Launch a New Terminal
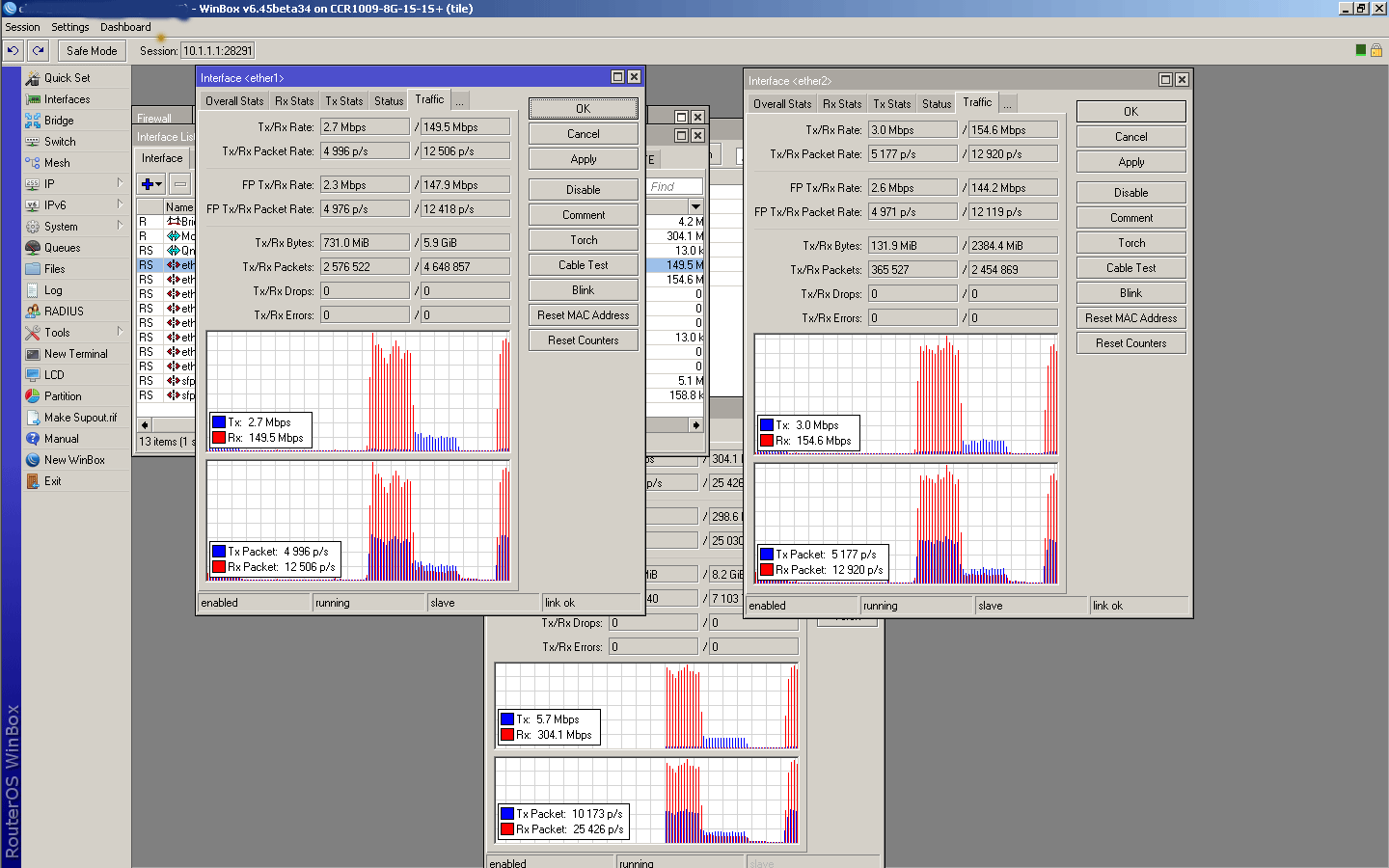 click(76, 354)
